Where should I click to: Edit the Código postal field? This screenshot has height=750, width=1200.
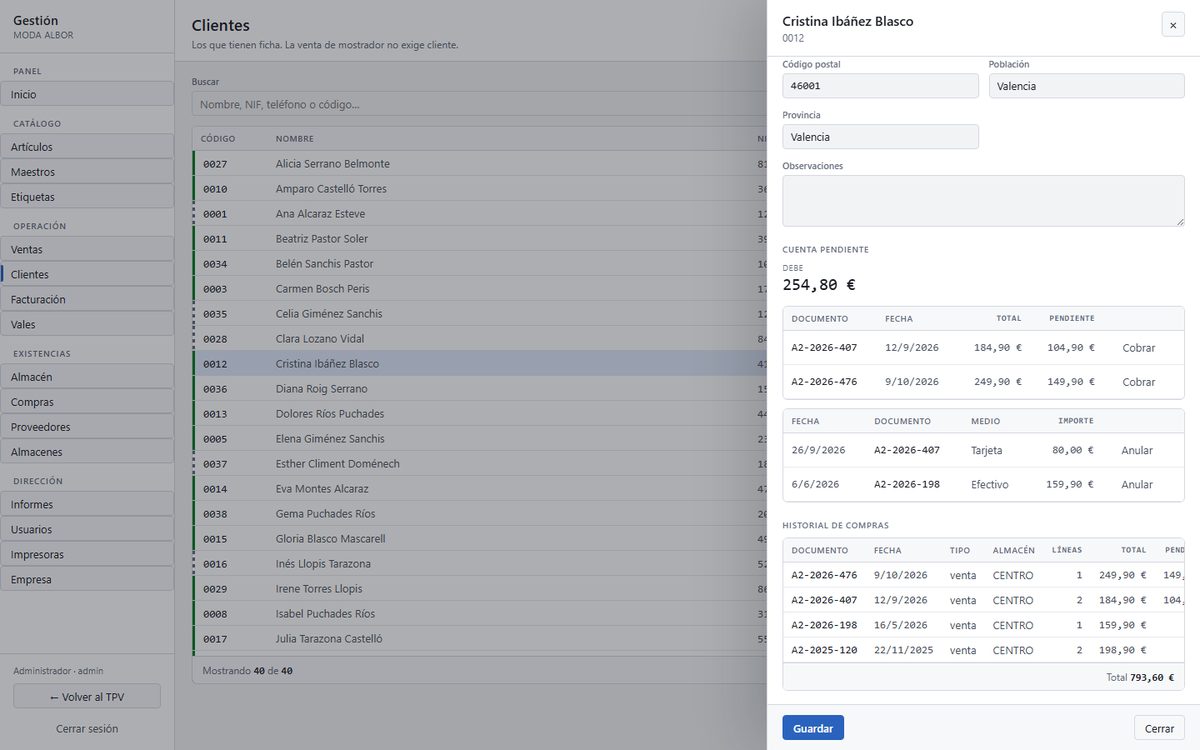(880, 86)
